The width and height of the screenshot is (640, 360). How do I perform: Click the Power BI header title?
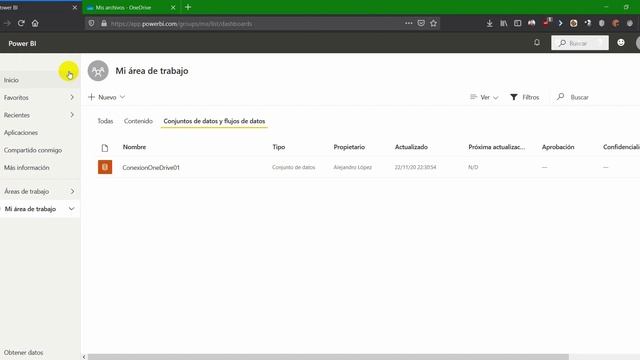coord(22,43)
